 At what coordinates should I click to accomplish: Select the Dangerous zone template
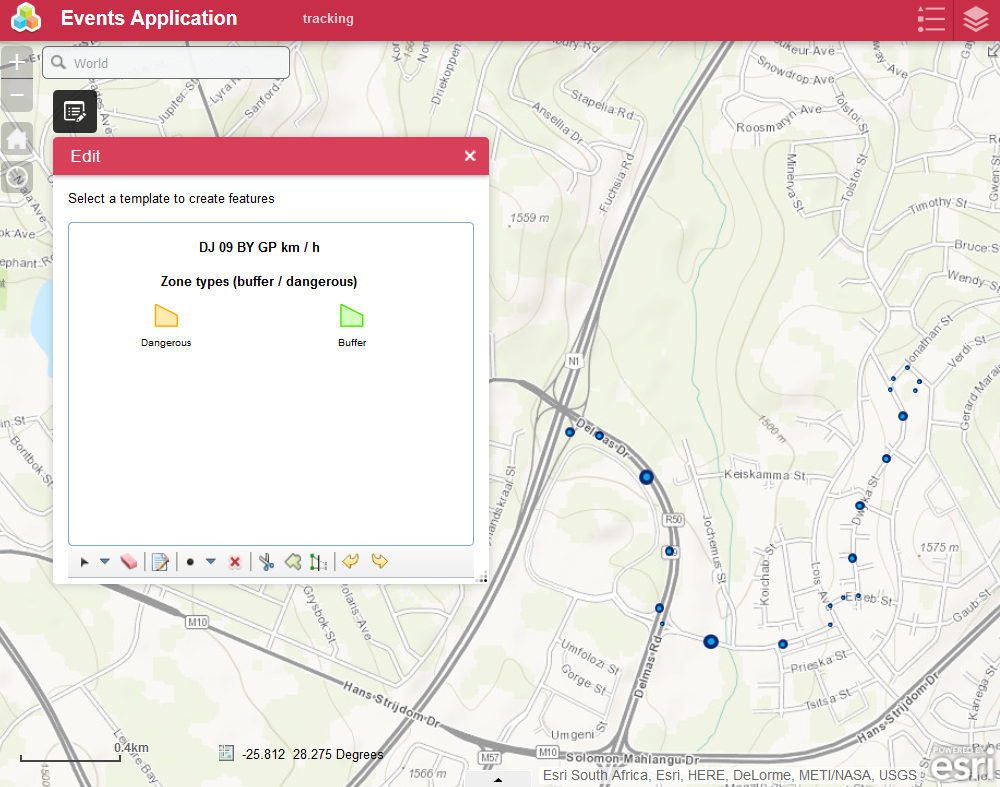(166, 317)
